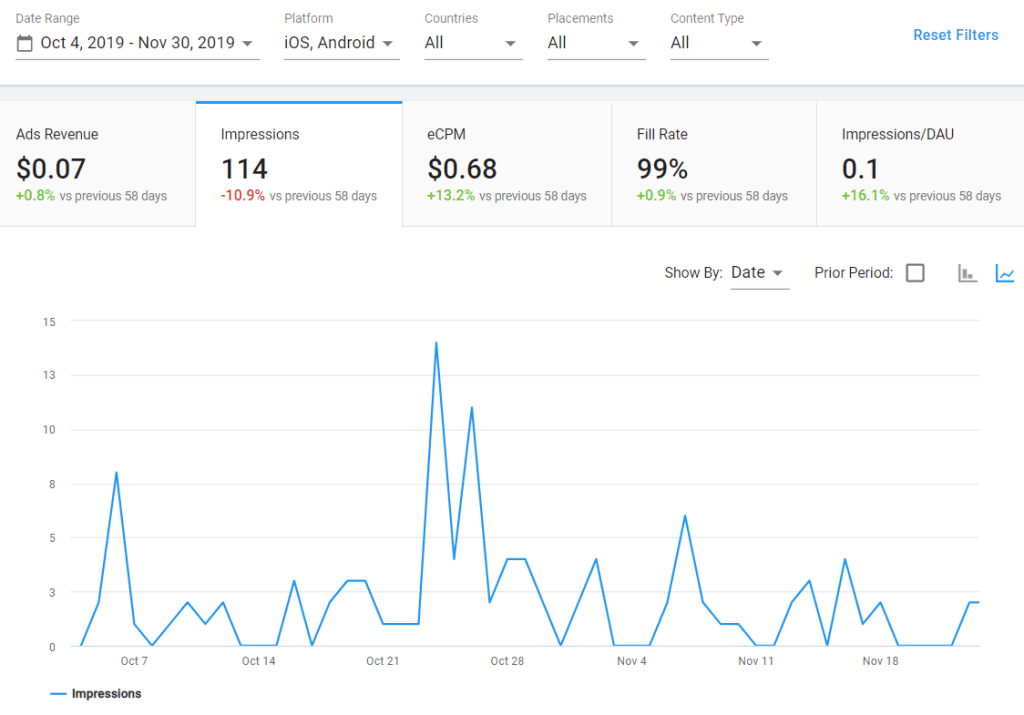Toggle the Impressions legend series
The height and width of the screenshot is (715, 1024).
point(96,694)
